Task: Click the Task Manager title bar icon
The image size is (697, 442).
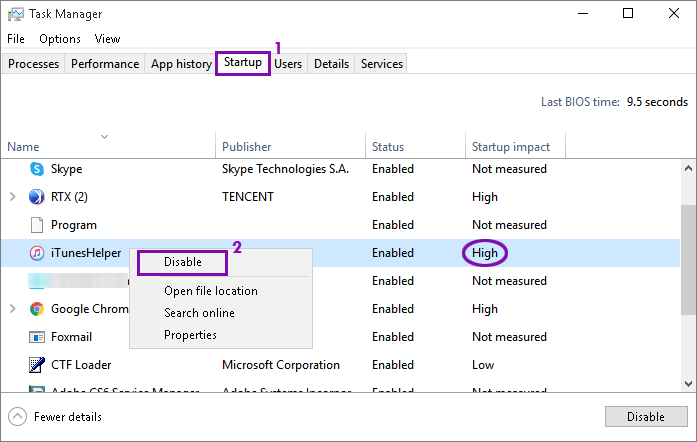Action: [x=16, y=14]
